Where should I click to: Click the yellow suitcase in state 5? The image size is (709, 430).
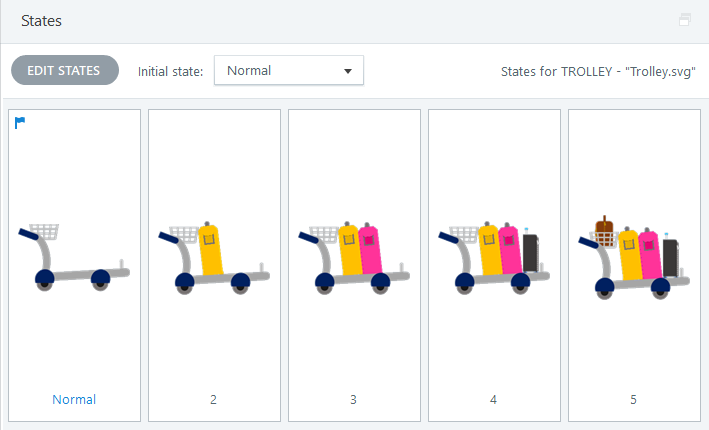(x=631, y=255)
